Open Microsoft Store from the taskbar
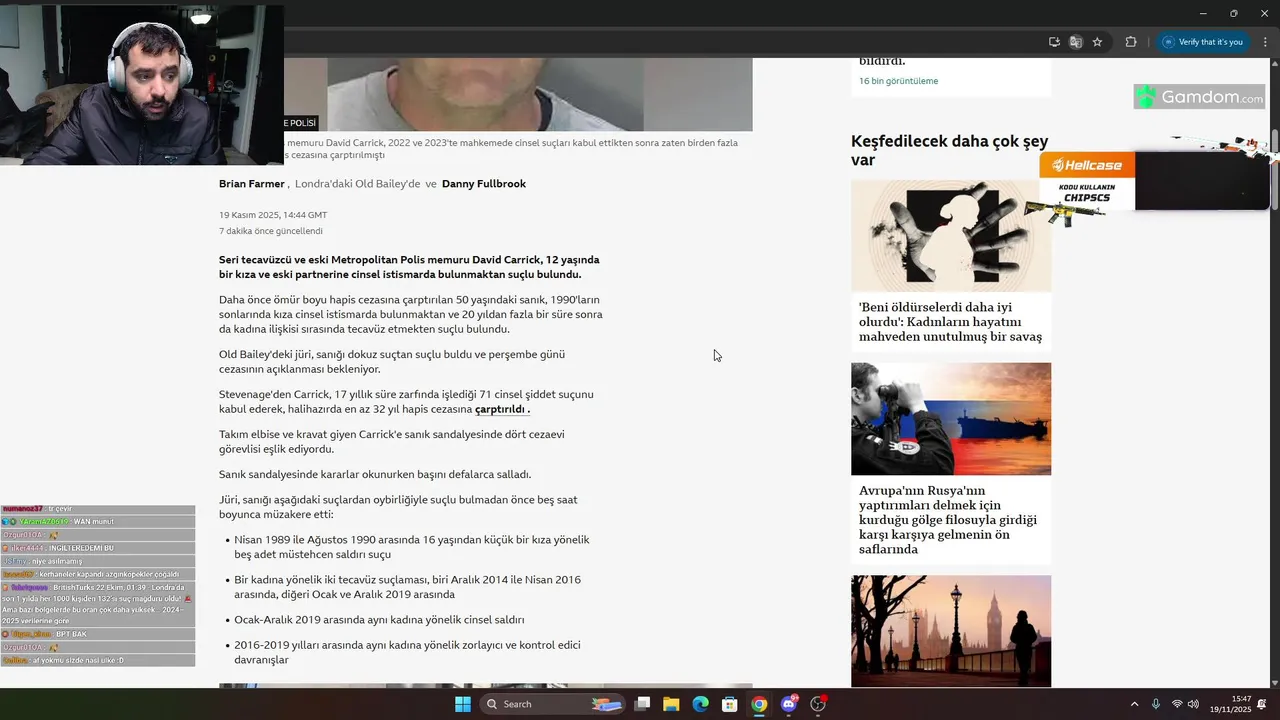Screen dimensions: 1280x720 tap(730, 704)
